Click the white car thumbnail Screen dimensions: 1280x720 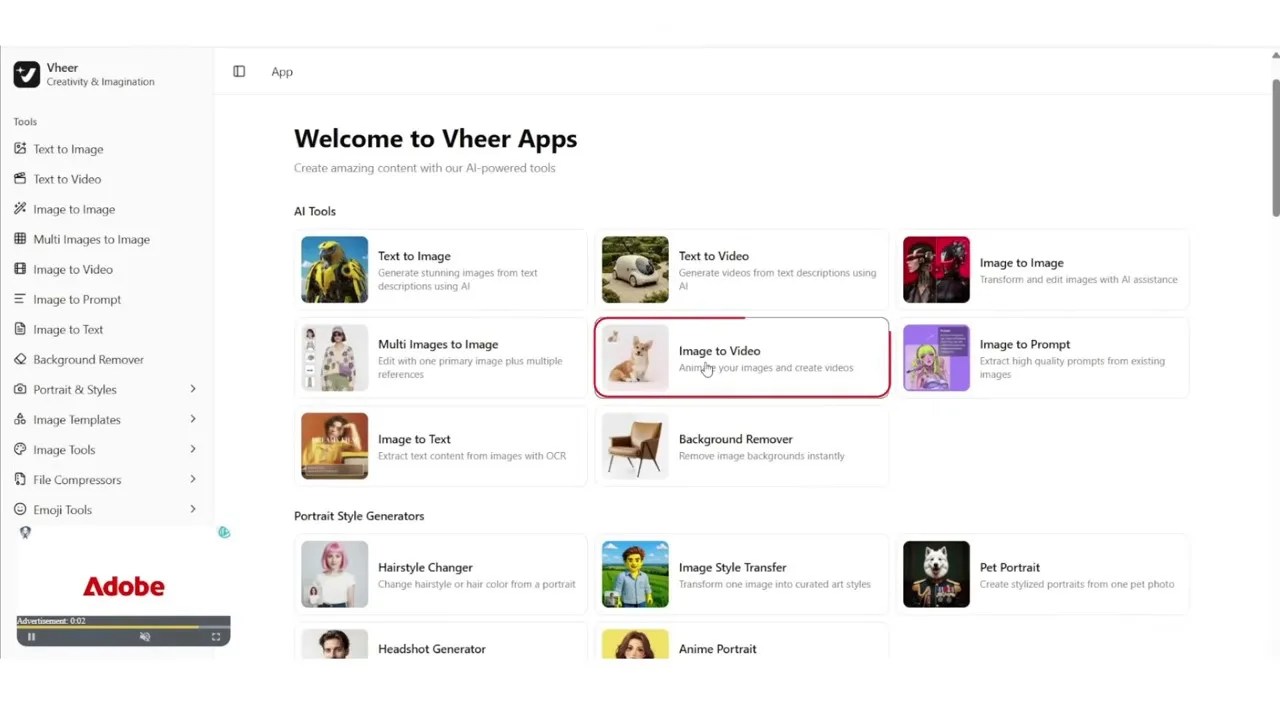(x=635, y=270)
